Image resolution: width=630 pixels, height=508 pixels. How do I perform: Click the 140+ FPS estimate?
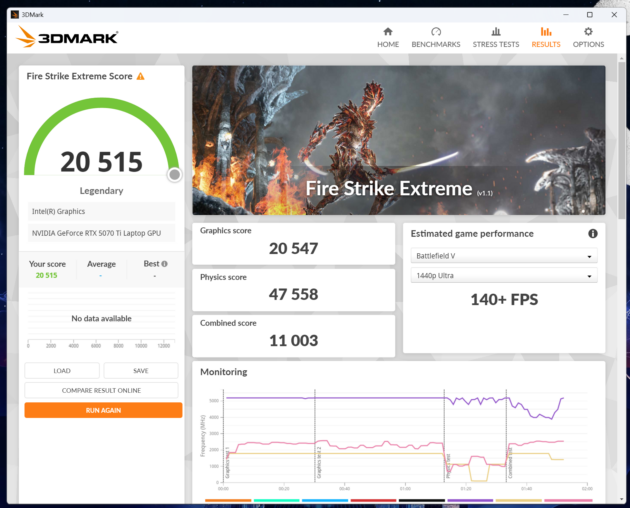[504, 299]
